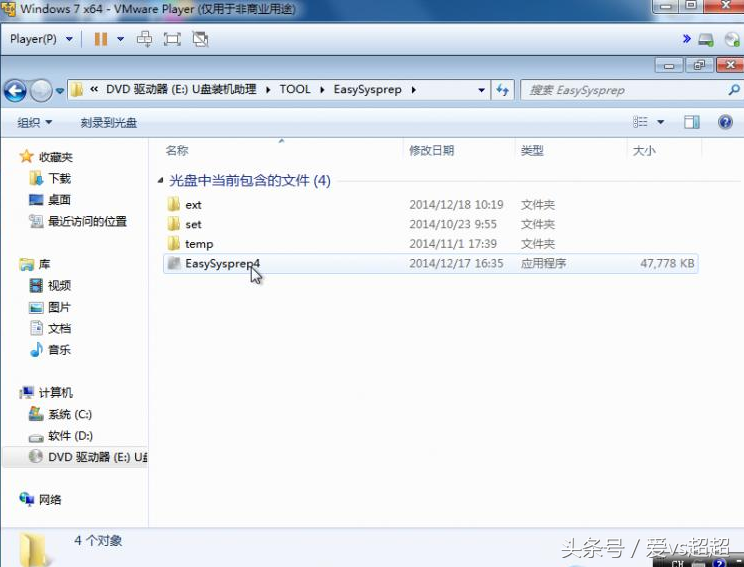Toggle the preview pane
This screenshot has height=567, width=744.
point(691,122)
